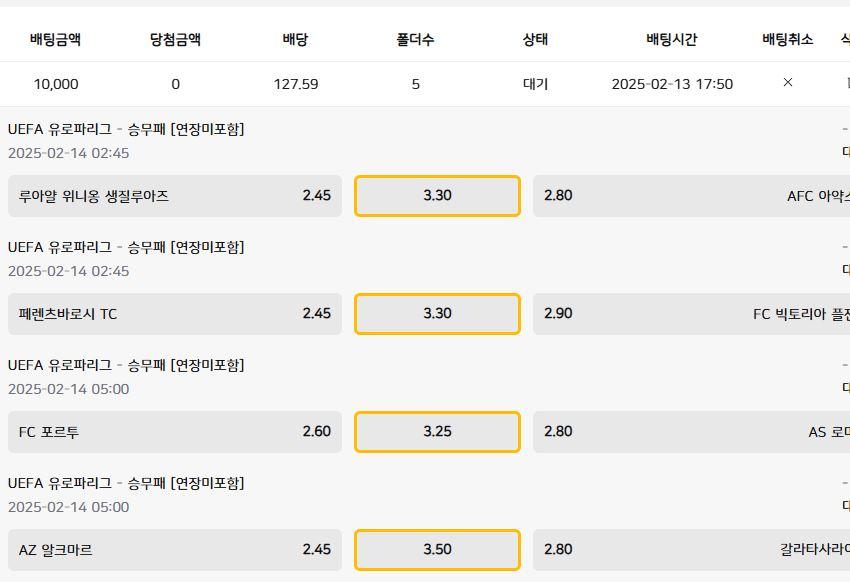The image size is (850, 582).
Task: Click the 상태 column header
Action: pyautogui.click(x=535, y=40)
